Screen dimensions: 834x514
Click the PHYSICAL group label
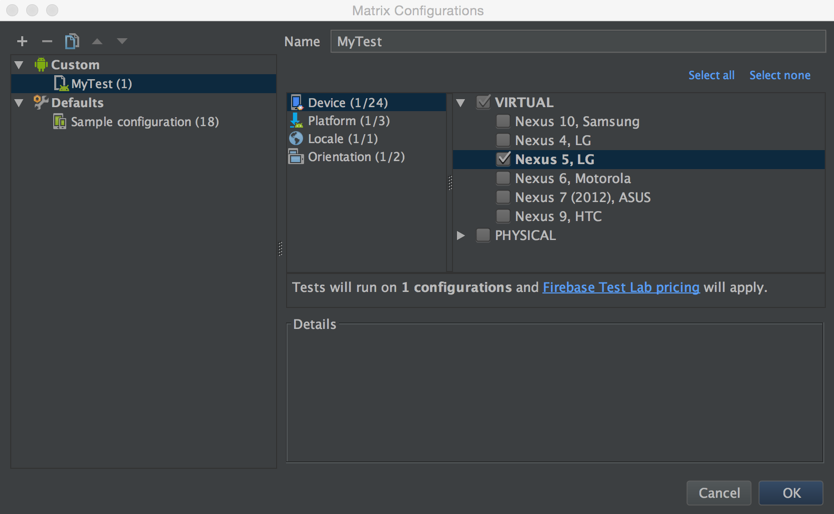tap(525, 235)
